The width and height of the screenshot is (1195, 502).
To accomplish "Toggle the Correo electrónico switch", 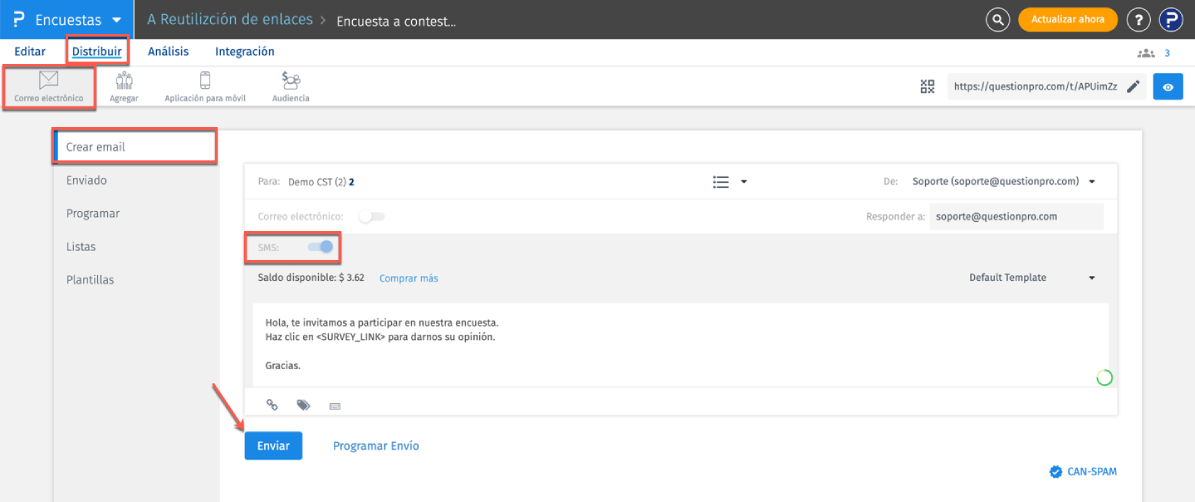I will 372,216.
